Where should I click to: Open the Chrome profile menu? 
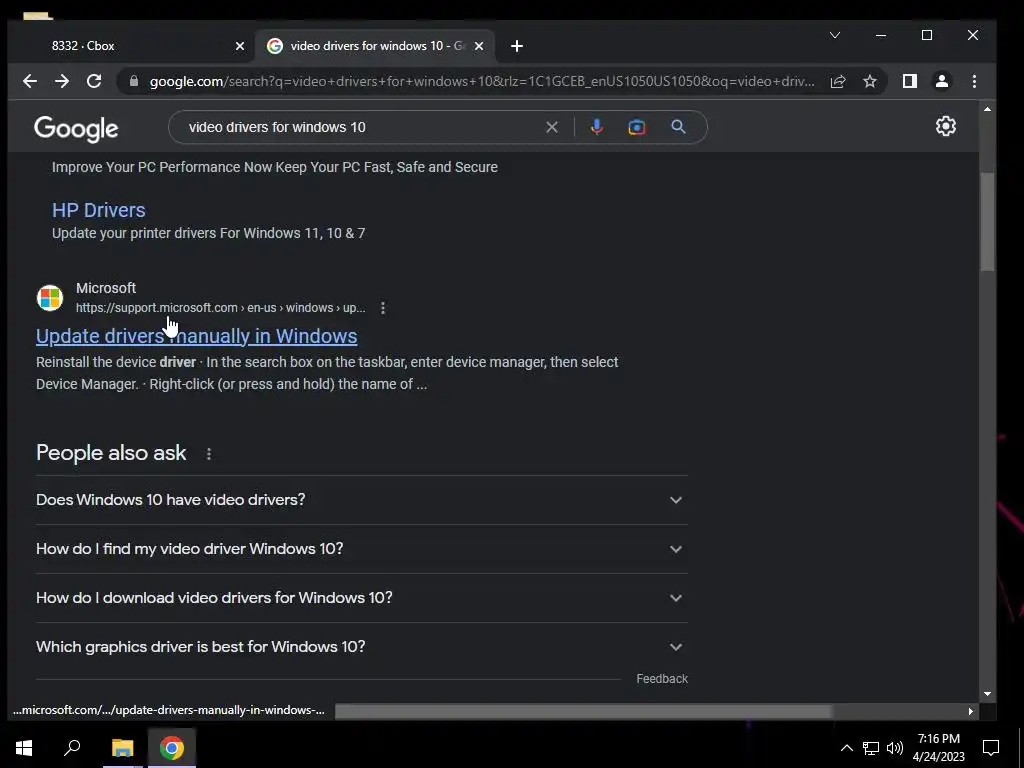click(x=942, y=81)
